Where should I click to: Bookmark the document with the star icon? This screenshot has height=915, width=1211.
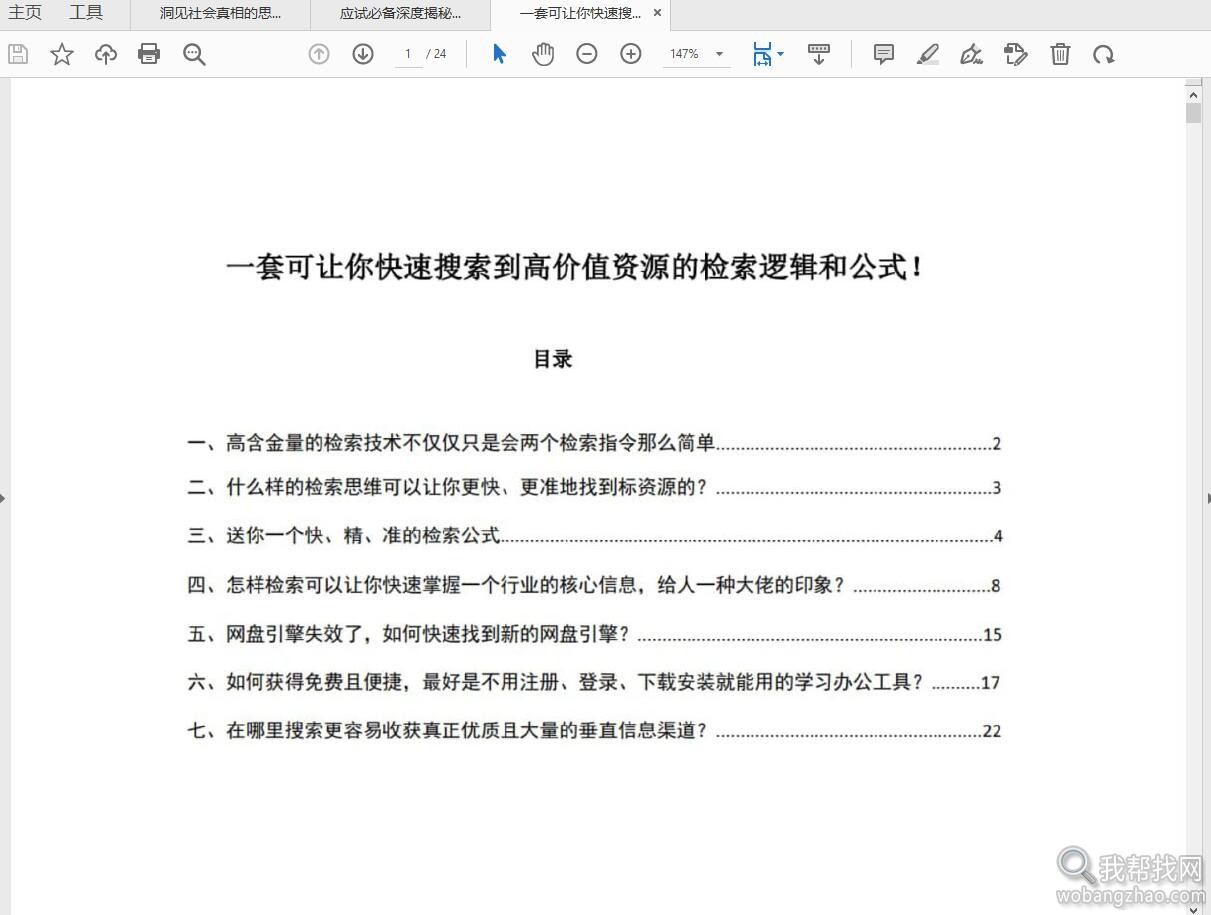click(62, 54)
